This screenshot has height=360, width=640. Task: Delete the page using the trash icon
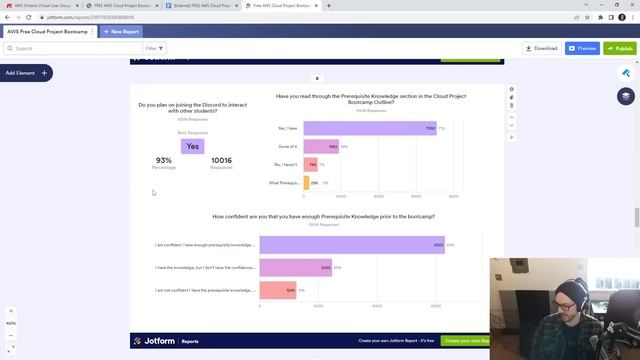tap(511, 106)
